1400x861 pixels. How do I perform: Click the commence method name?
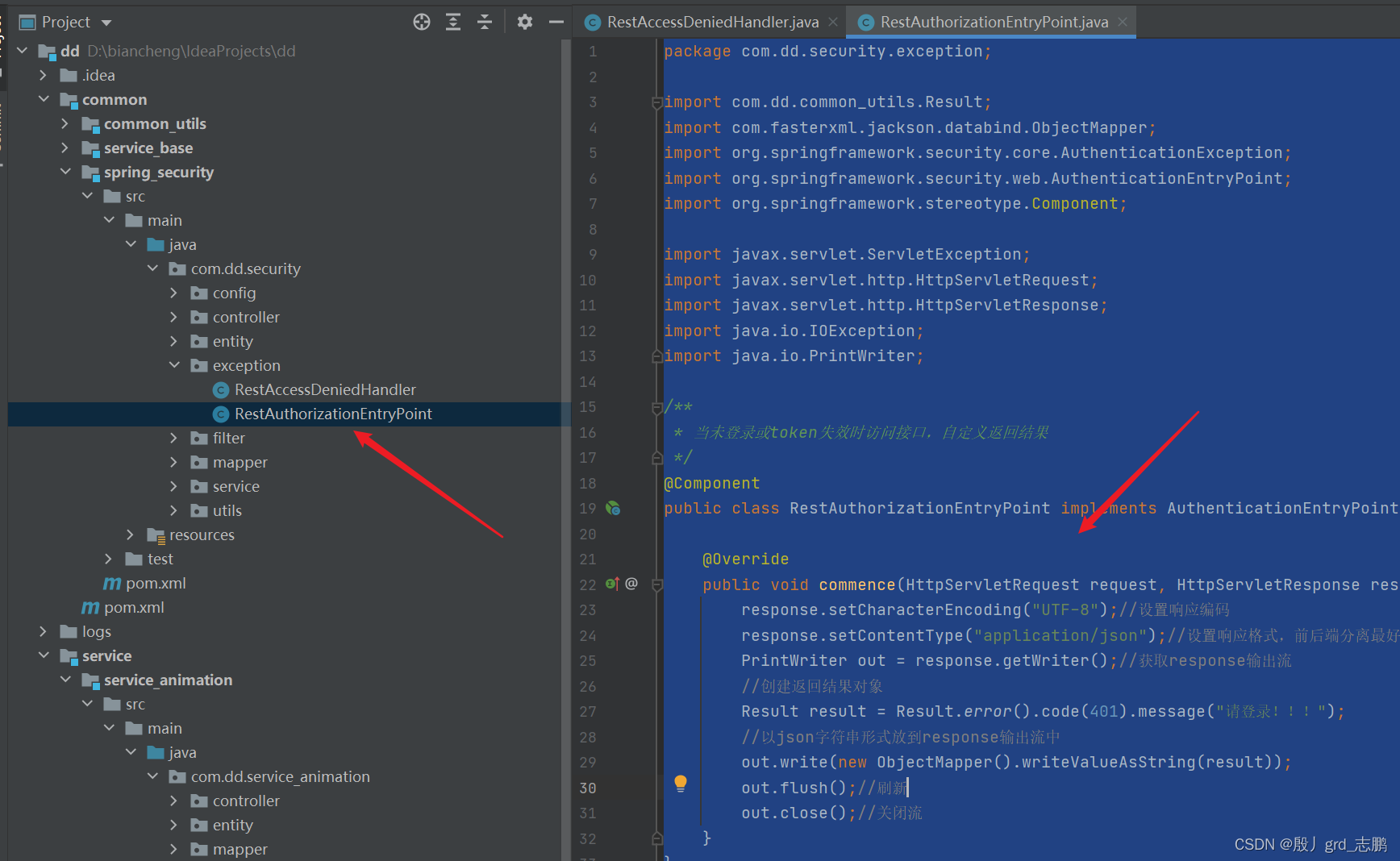click(856, 584)
